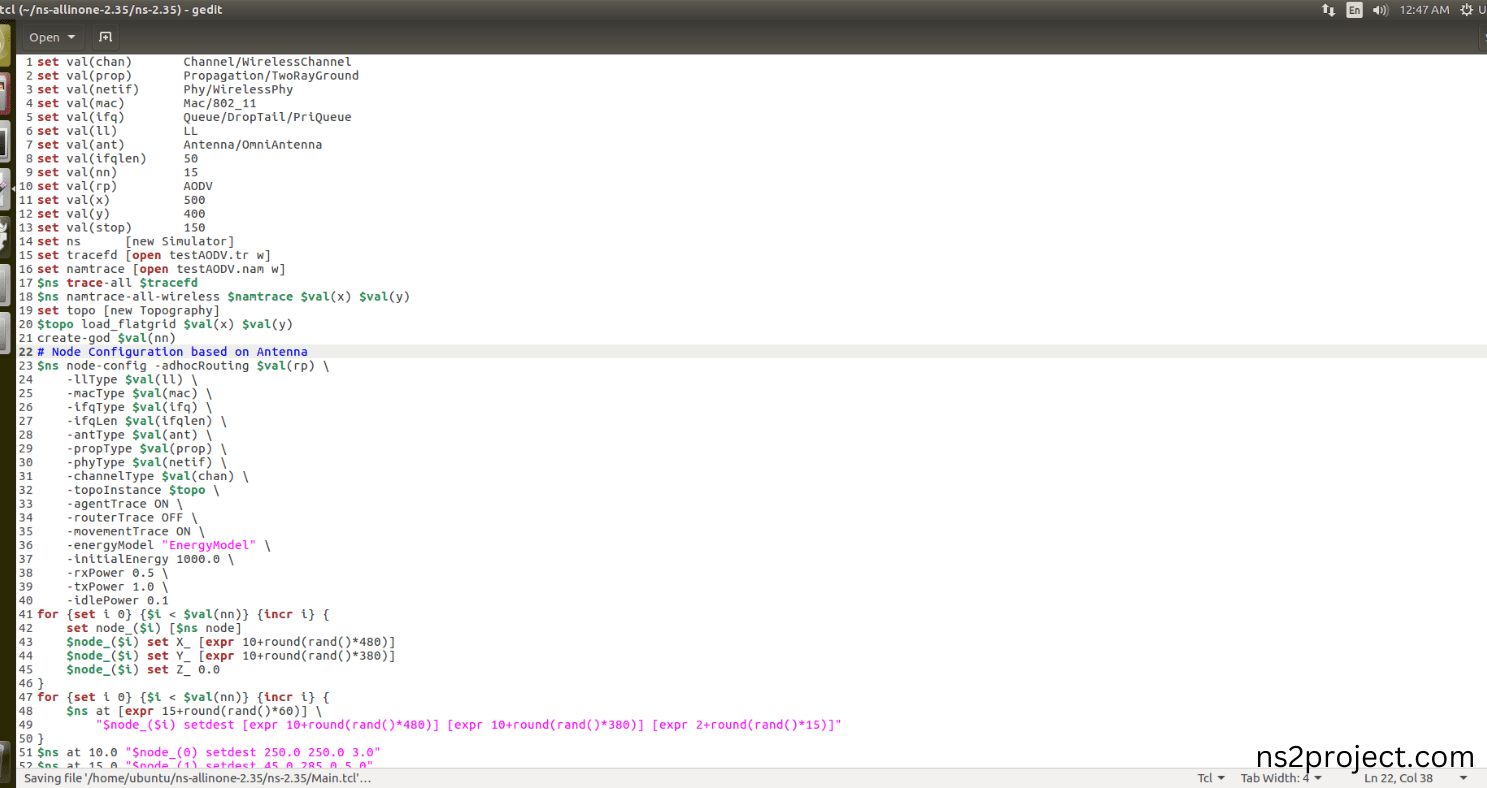Click '[$ns node]' on line 42

point(205,628)
